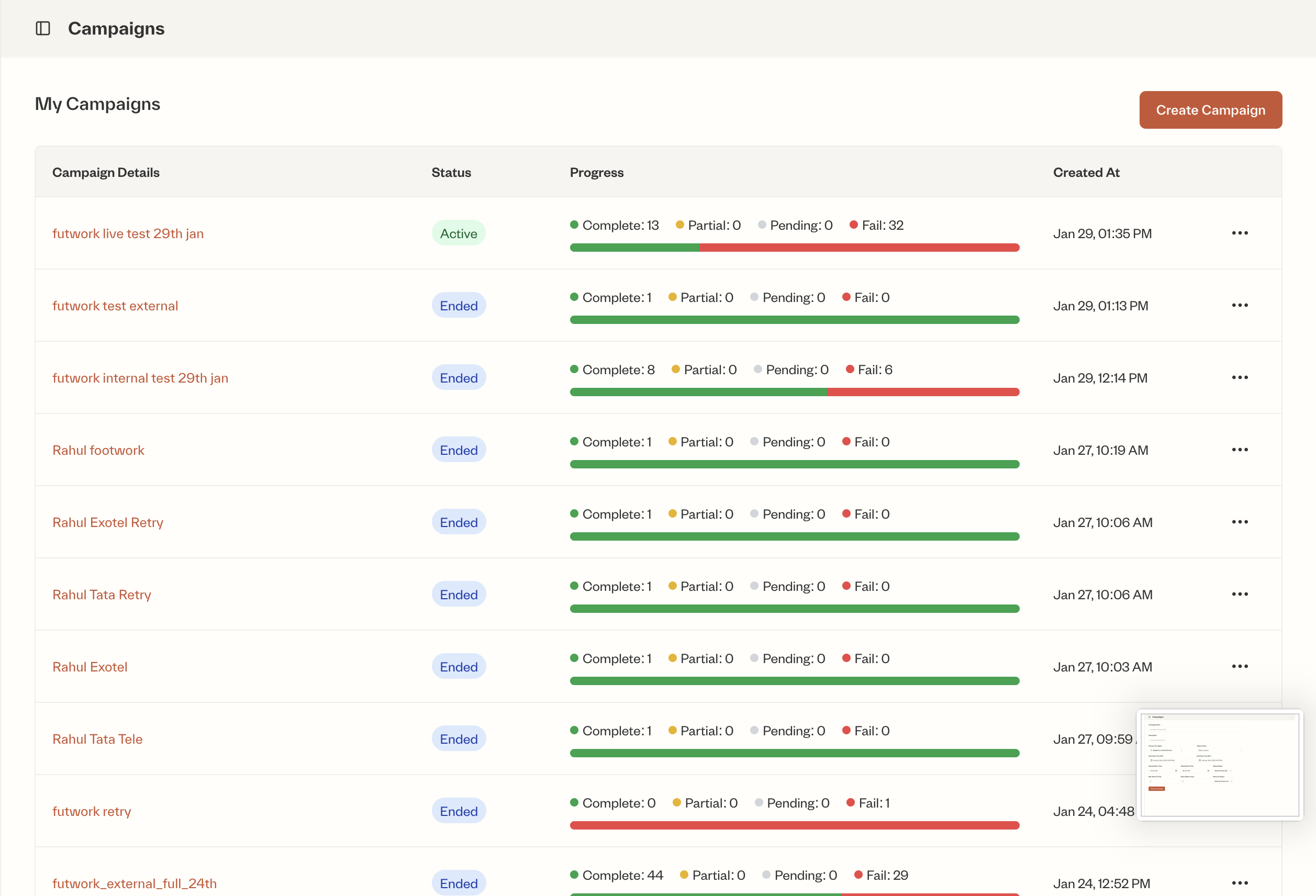
Task: Click the Jan 24, 12:52 PM timestamp
Action: (x=1101, y=883)
